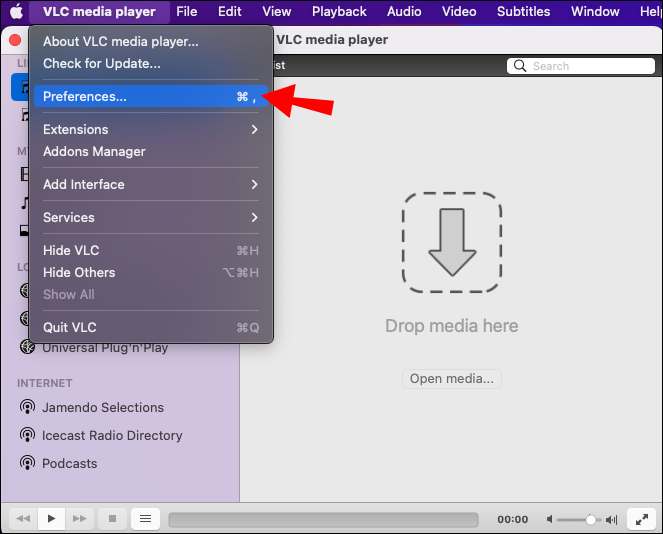Select Preferences… from the menu
This screenshot has width=663, height=534.
tap(151, 96)
